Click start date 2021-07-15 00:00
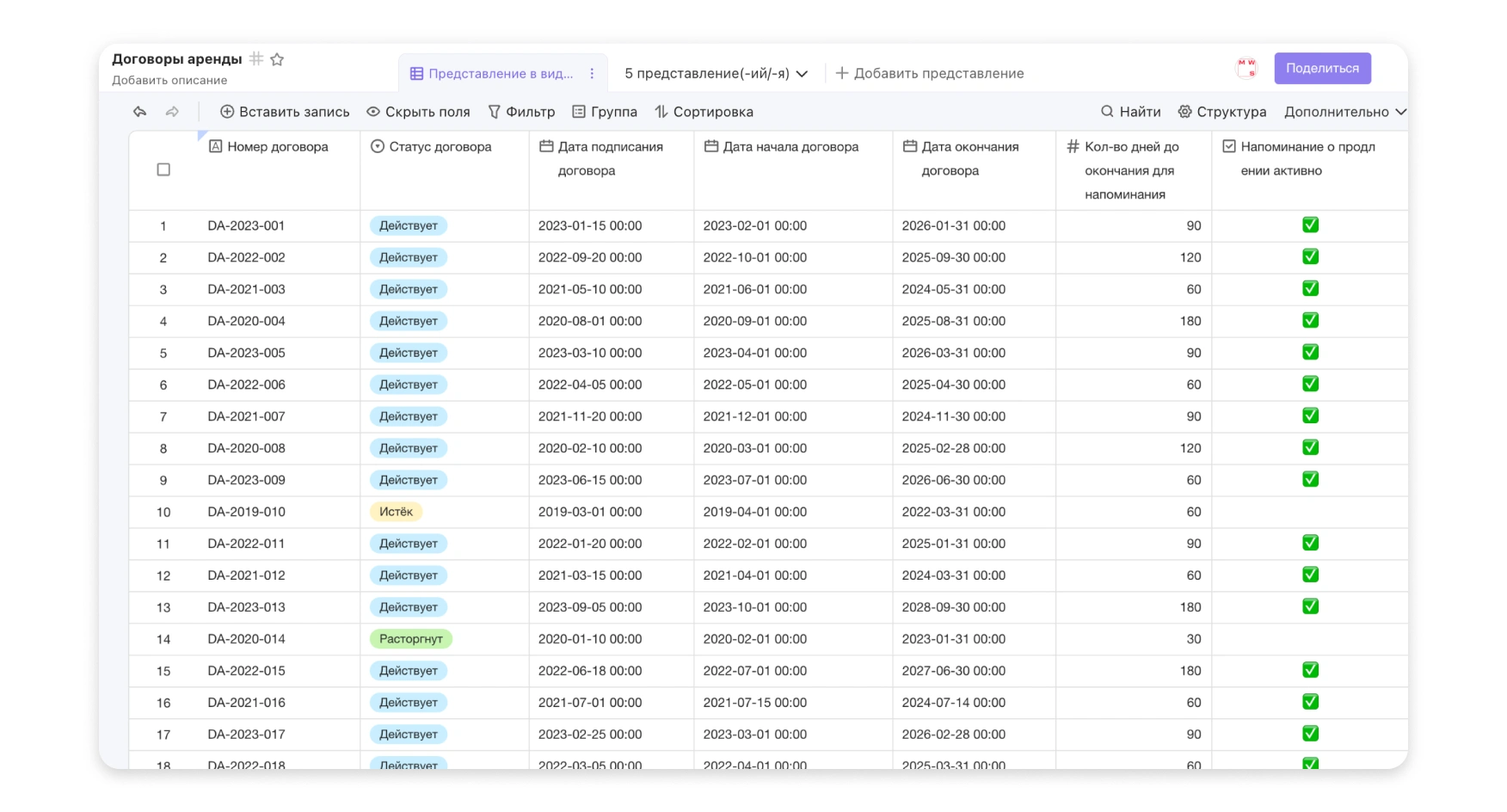The width and height of the screenshot is (1507, 812). pyautogui.click(x=754, y=703)
